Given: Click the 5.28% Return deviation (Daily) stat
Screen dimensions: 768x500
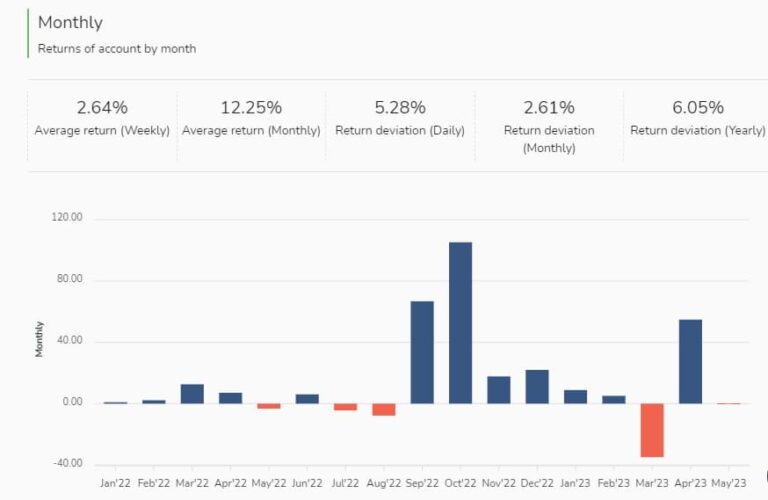Looking at the screenshot, I should coord(400,118).
